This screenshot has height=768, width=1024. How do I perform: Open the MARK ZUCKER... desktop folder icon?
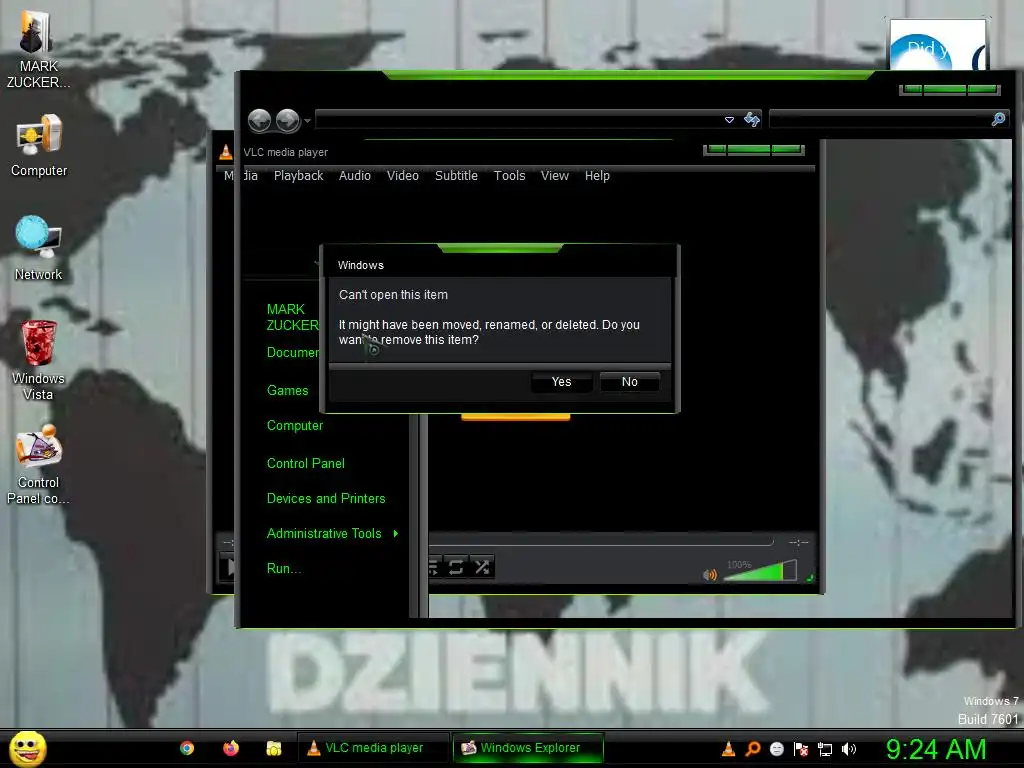37,51
